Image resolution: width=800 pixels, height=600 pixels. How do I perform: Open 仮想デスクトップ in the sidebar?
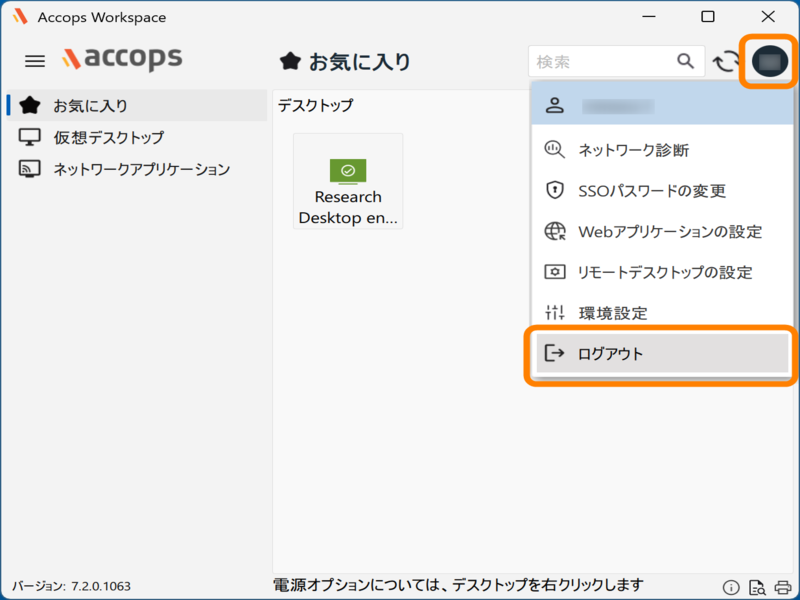pos(137,137)
